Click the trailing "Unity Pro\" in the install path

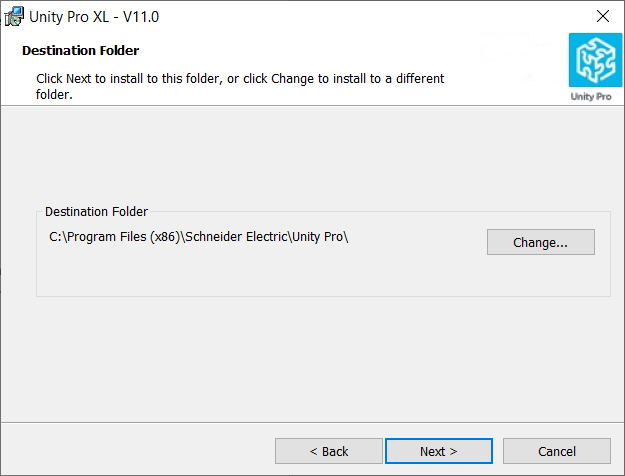pyautogui.click(x=320, y=237)
